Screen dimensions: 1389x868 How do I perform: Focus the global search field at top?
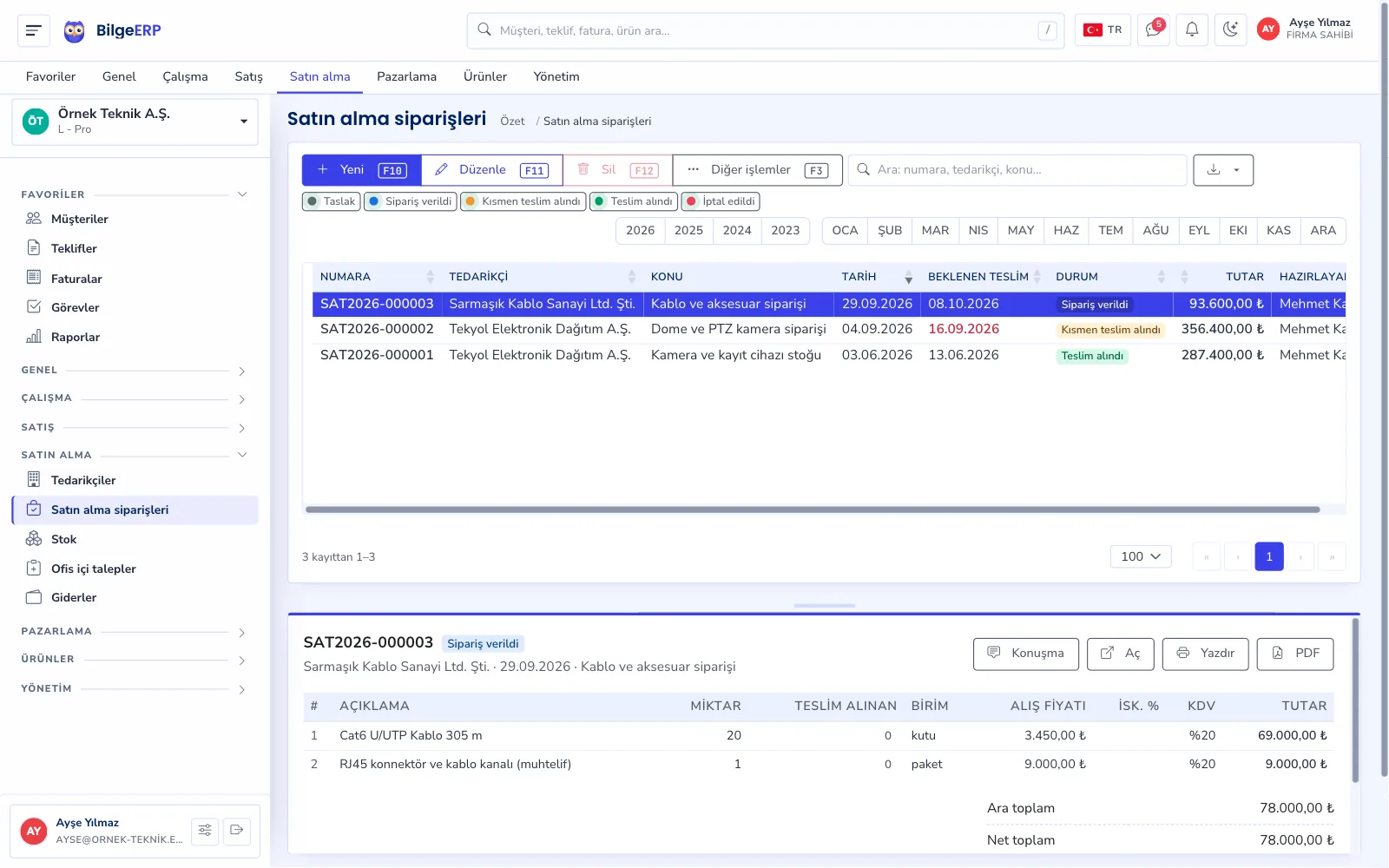click(766, 30)
